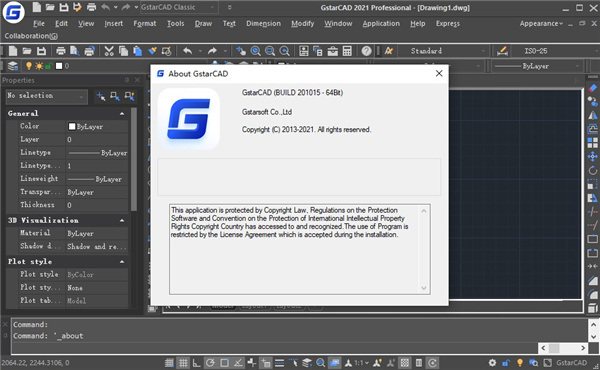Open the No selection dropdown in Properties
The image size is (600, 370).
(x=46, y=96)
